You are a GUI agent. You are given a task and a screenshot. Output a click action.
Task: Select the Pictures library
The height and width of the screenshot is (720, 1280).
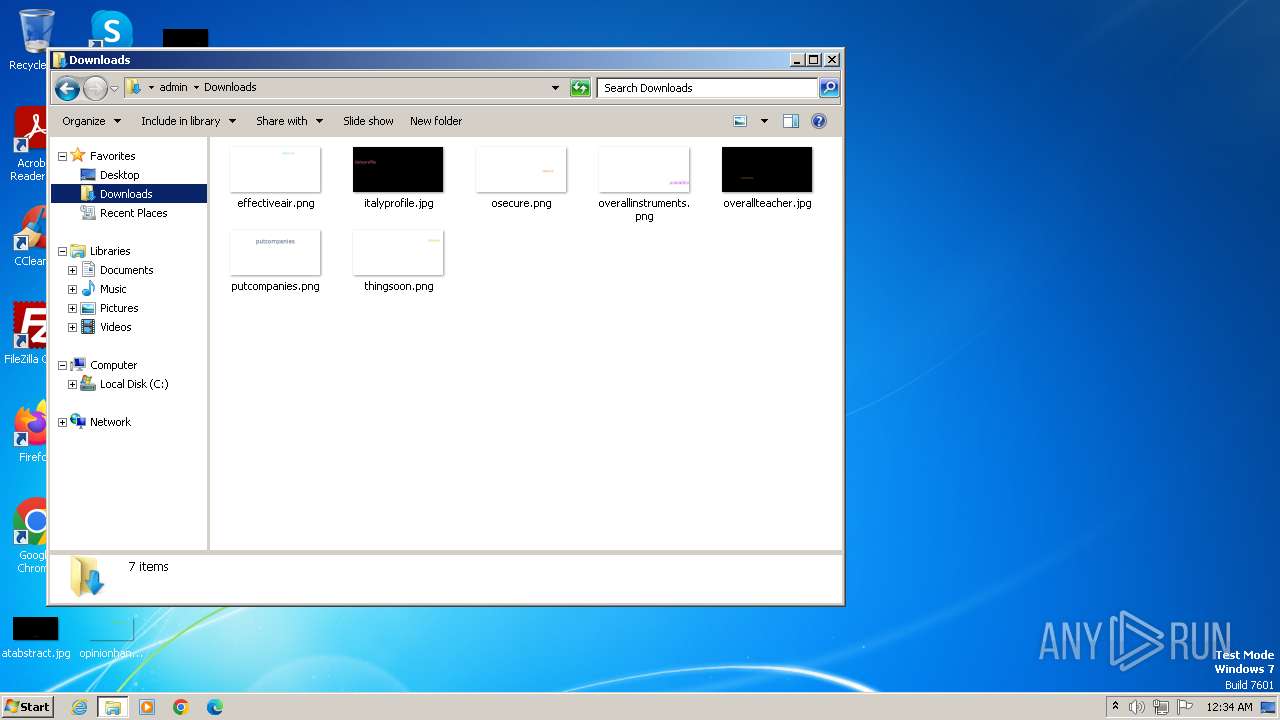(x=119, y=308)
